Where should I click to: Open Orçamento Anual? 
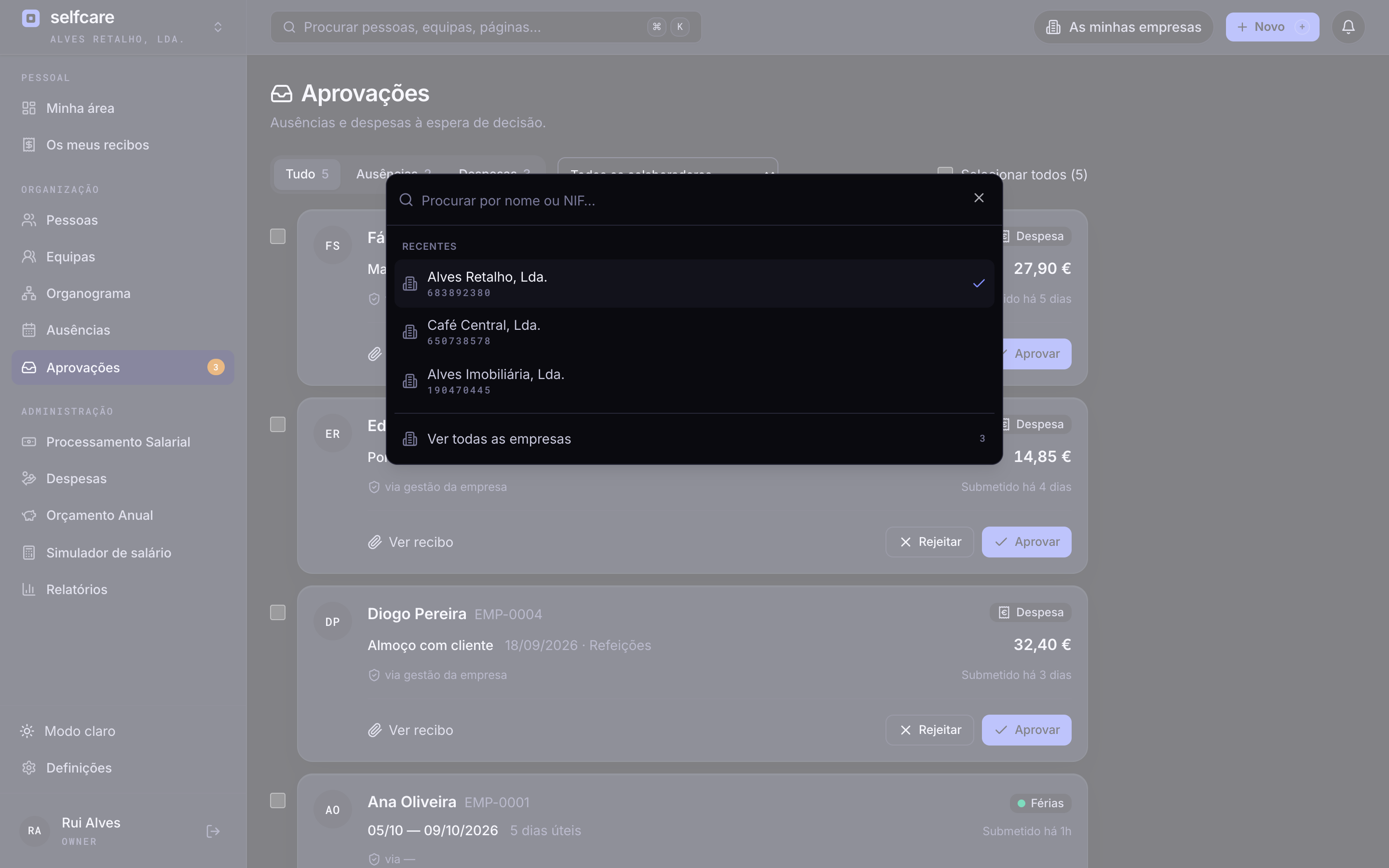(122, 515)
